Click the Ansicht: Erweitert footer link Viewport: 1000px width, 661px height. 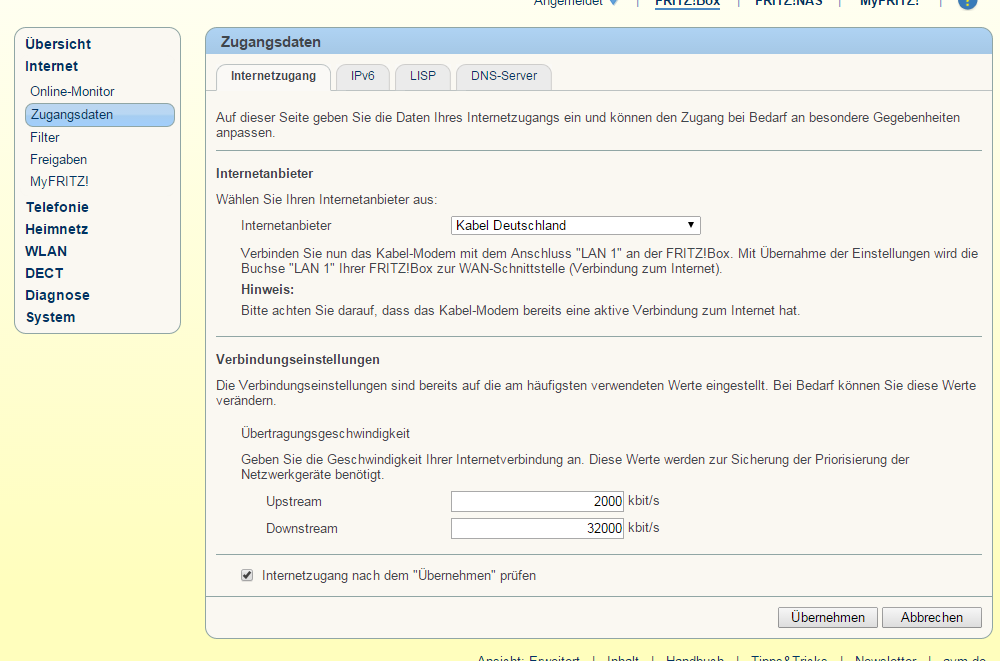click(x=529, y=657)
